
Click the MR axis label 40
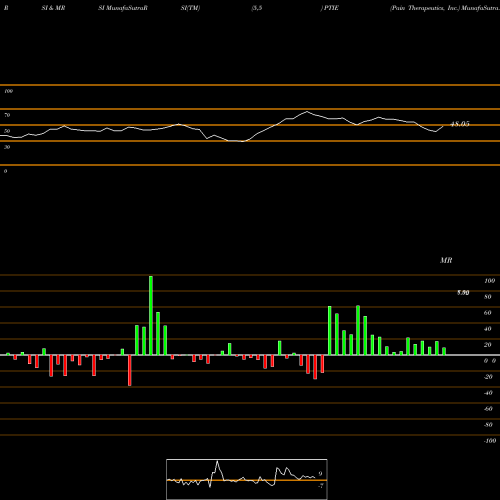(x=488, y=329)
